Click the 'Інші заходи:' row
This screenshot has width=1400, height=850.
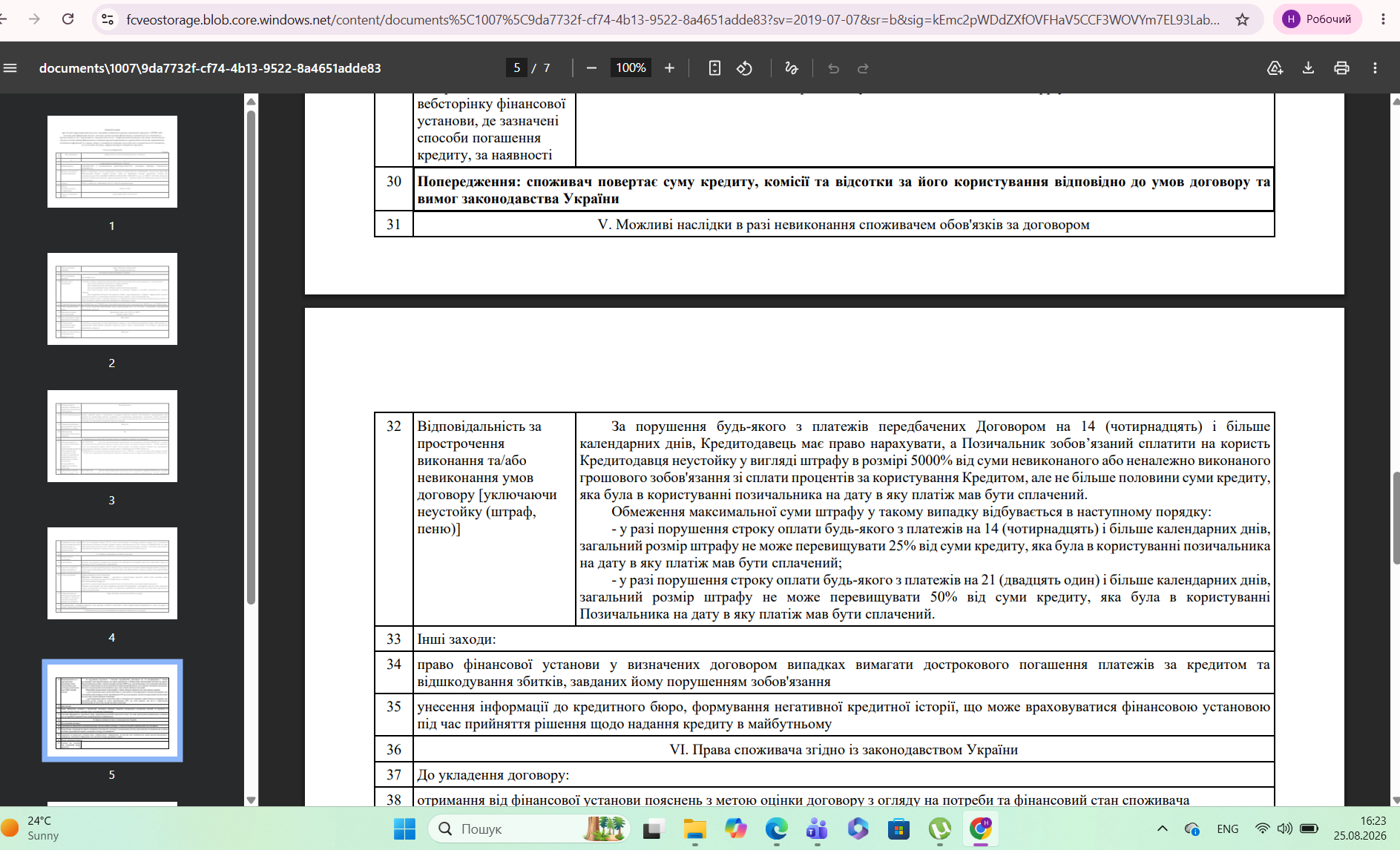(x=824, y=639)
